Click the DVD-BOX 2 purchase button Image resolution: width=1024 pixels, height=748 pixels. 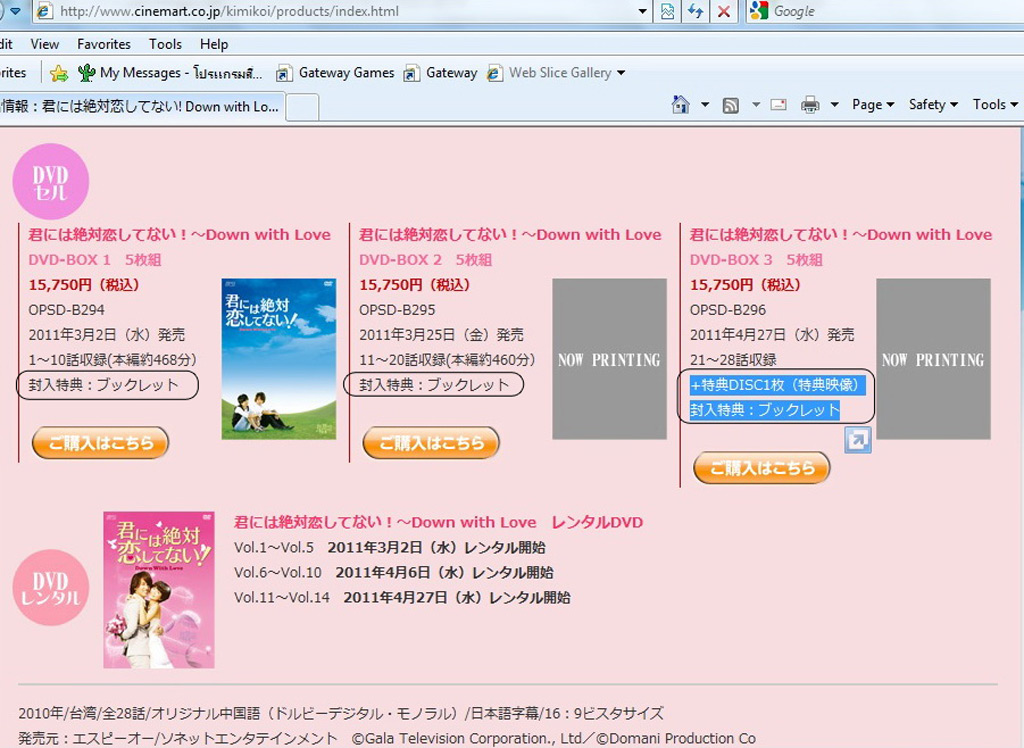click(431, 443)
